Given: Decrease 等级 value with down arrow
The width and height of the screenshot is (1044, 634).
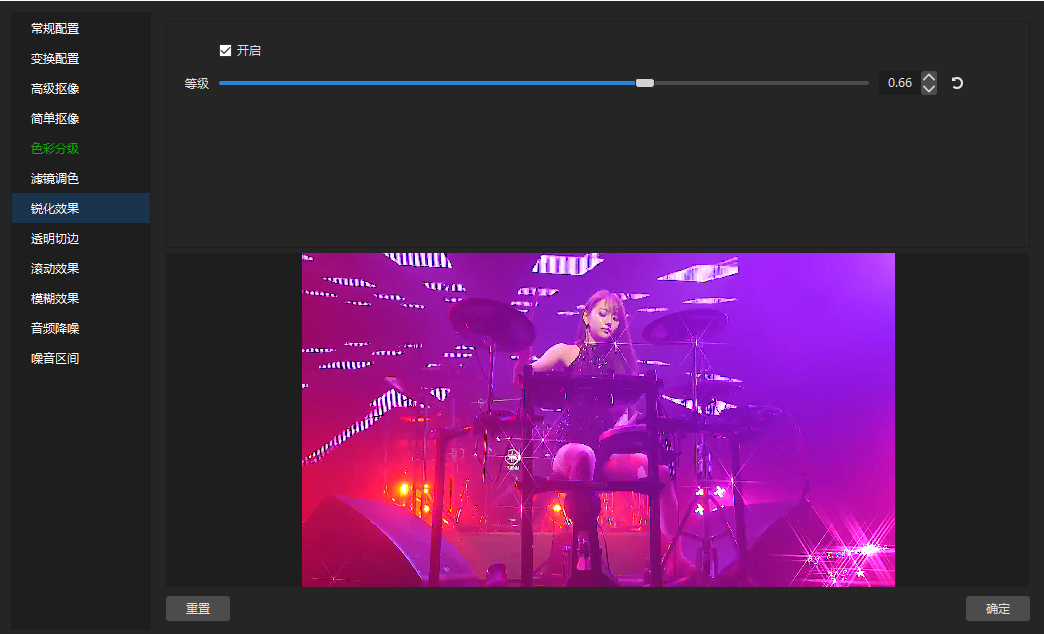Looking at the screenshot, I should point(929,89).
